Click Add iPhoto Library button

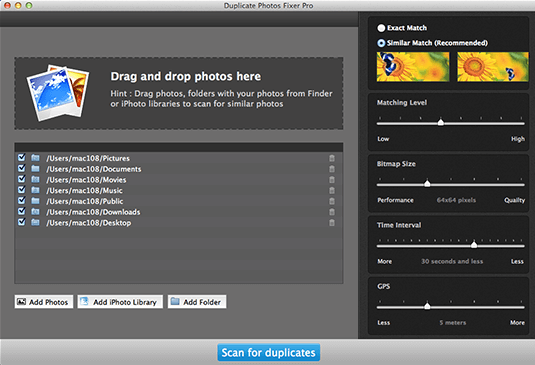coord(120,302)
